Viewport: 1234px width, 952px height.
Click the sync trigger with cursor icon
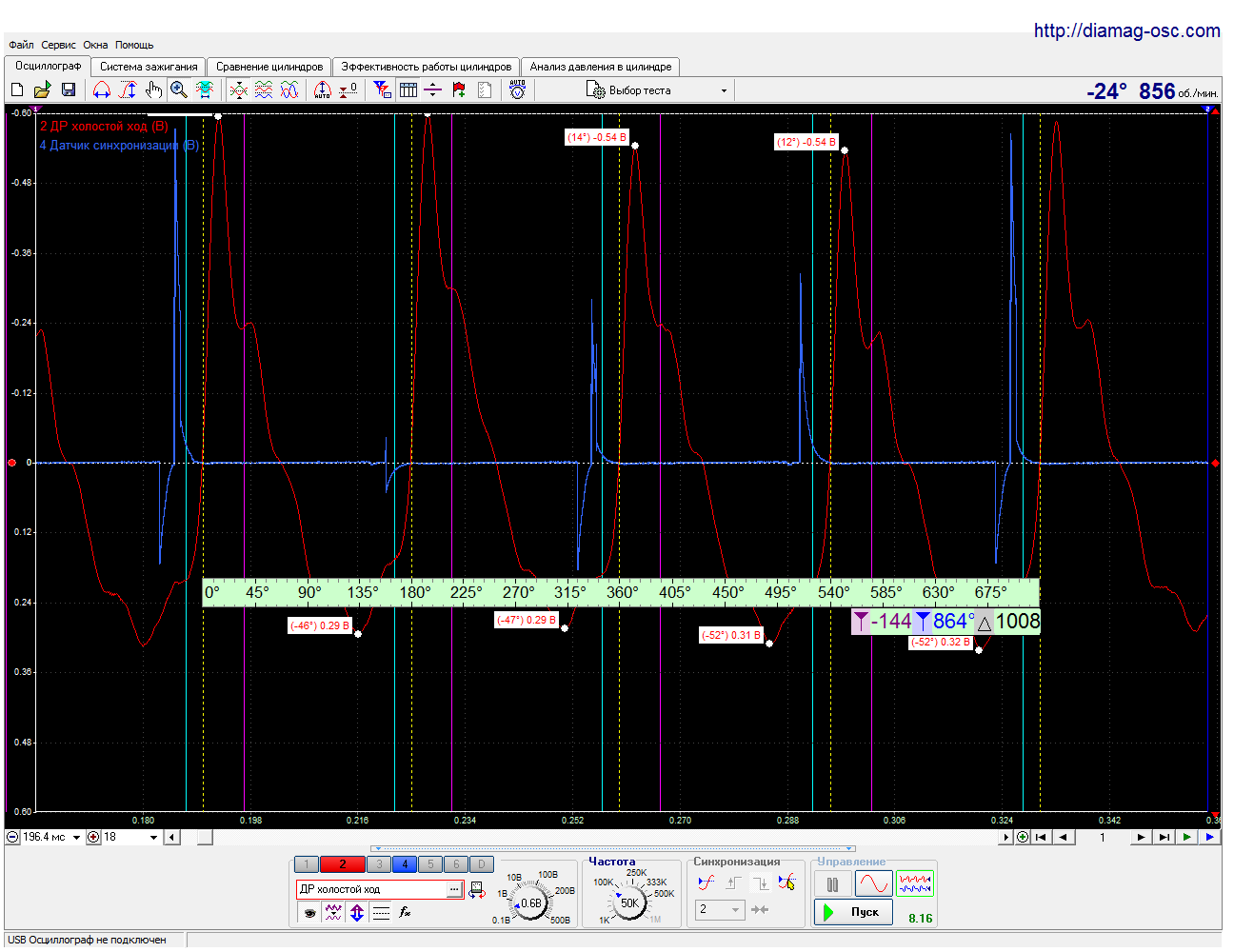(786, 883)
